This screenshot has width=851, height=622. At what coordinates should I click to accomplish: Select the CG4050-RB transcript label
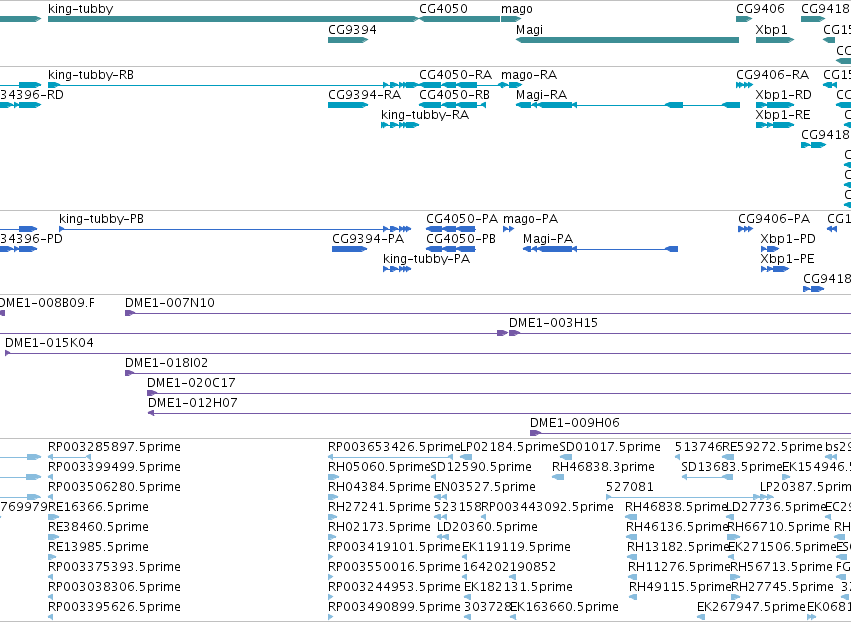454,94
